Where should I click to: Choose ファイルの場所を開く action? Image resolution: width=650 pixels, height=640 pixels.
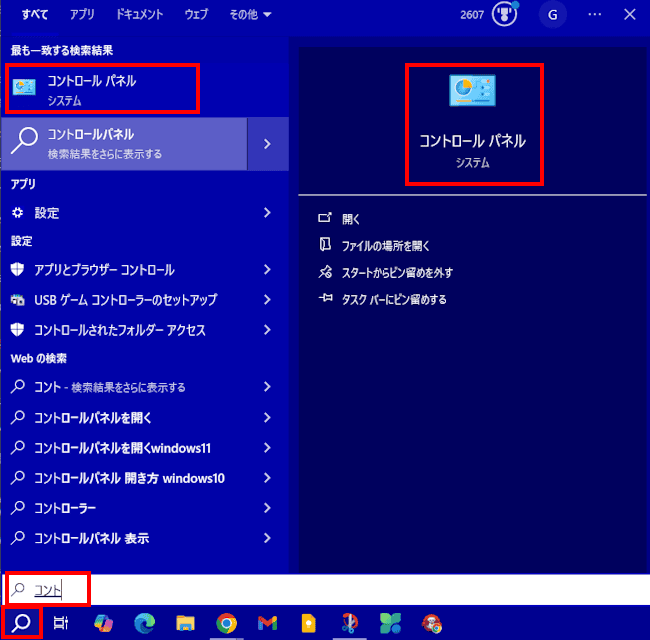(386, 246)
